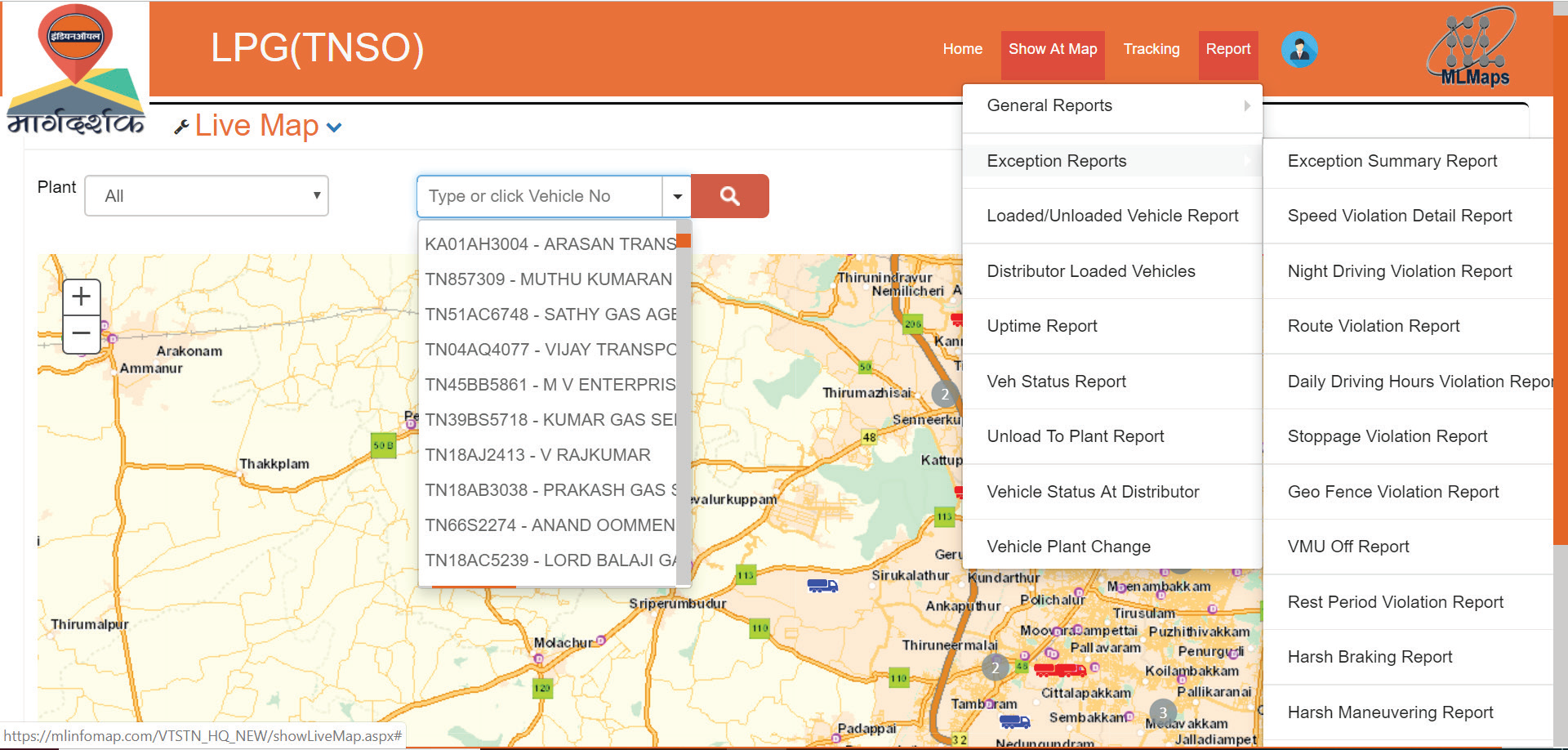Expand General Reports submenu arrow
This screenshot has height=750, width=1568.
point(1247,105)
